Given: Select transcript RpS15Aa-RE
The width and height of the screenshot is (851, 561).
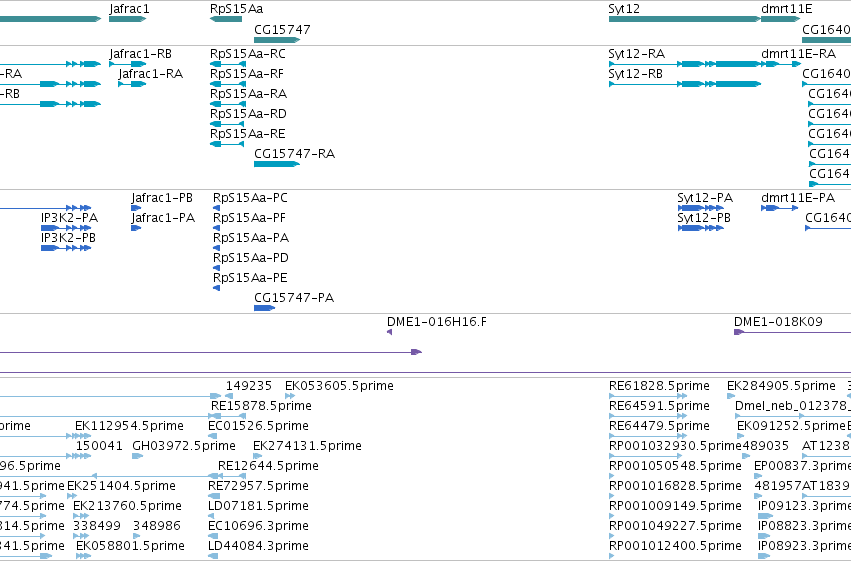Looking at the screenshot, I should 247,135.
